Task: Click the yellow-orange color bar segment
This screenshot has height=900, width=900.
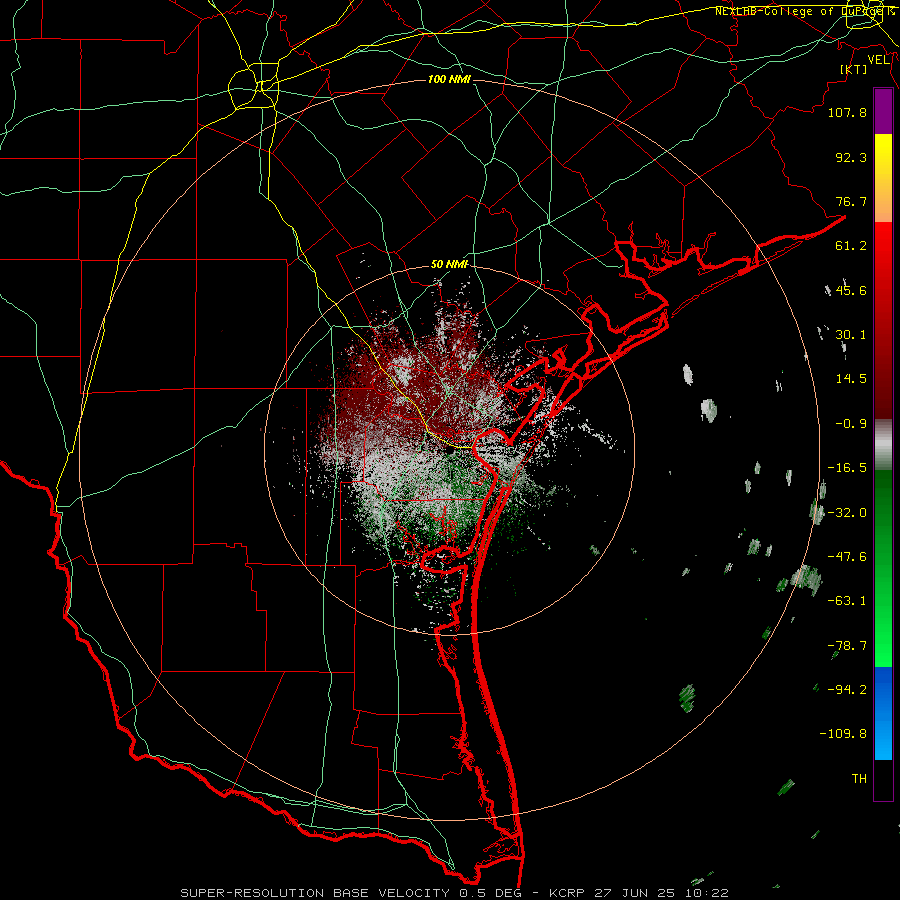Action: pos(883,178)
